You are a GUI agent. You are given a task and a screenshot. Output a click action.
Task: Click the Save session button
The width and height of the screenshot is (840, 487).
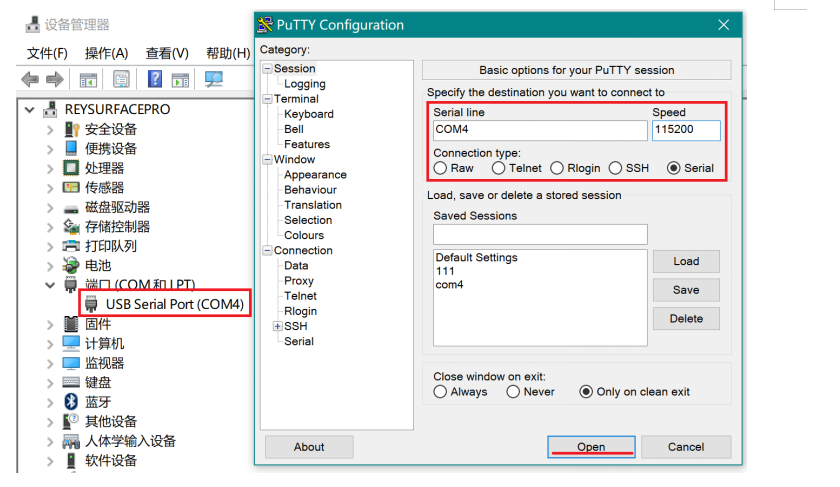[x=686, y=290]
